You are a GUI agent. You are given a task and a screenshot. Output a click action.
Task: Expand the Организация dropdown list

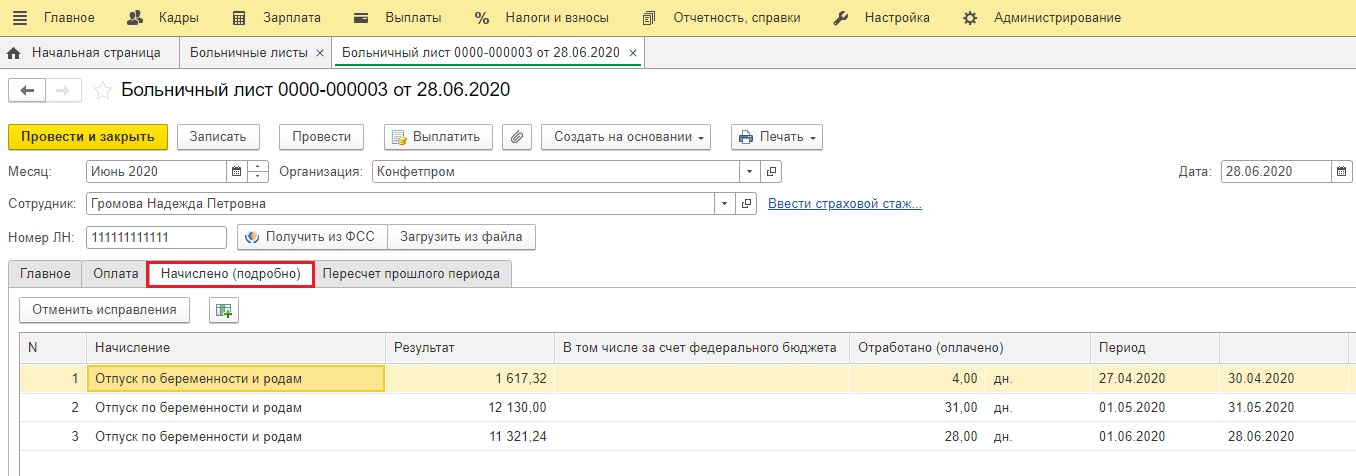tap(749, 171)
